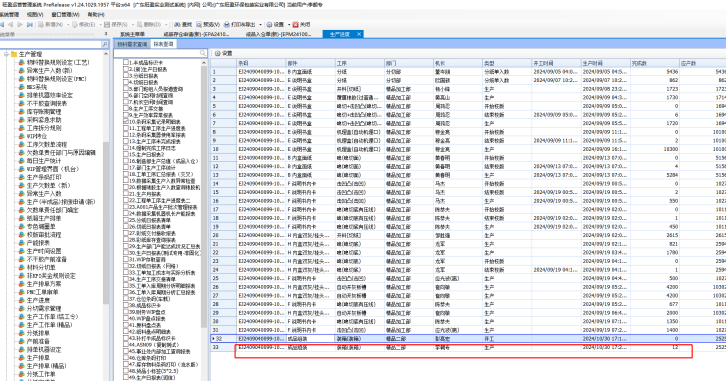Switch to the 系统主菜单 tab
This screenshot has width=727, height=381.
(133, 34)
